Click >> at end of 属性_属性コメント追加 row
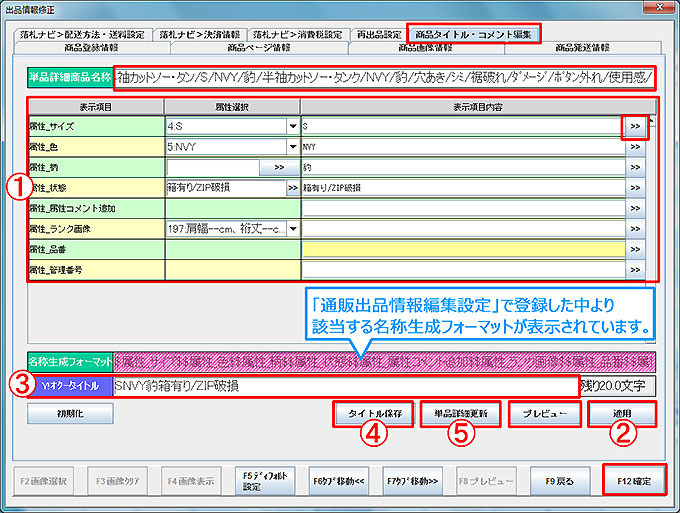The image size is (680, 513). point(635,208)
